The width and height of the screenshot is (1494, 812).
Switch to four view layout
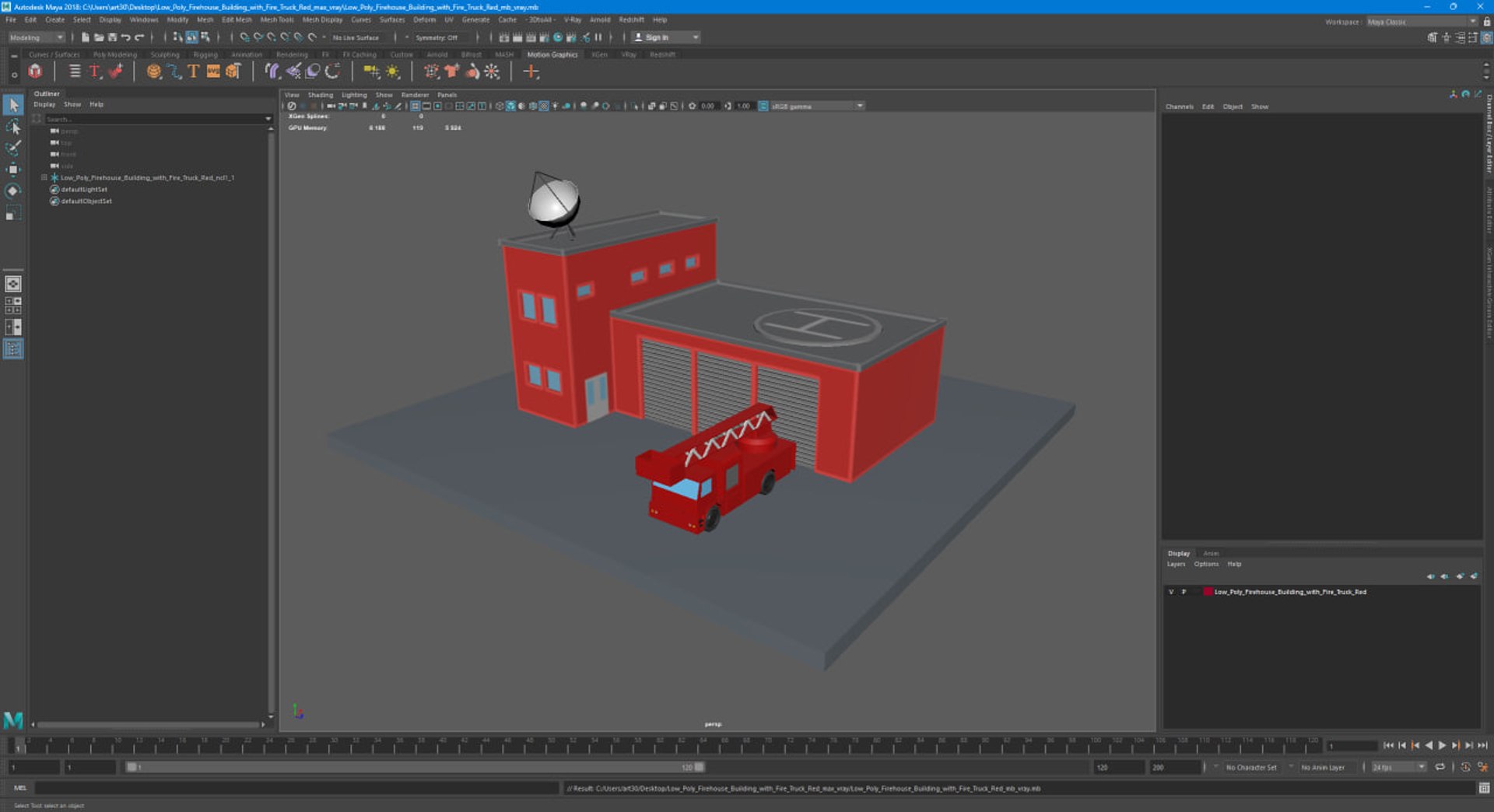point(13,306)
